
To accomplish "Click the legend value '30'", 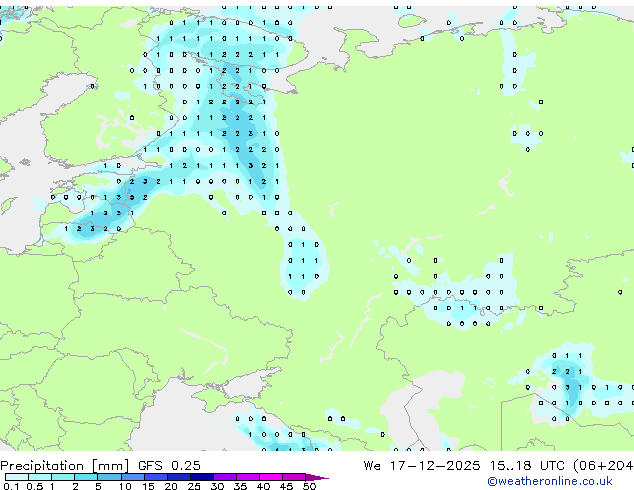I will tap(218, 486).
